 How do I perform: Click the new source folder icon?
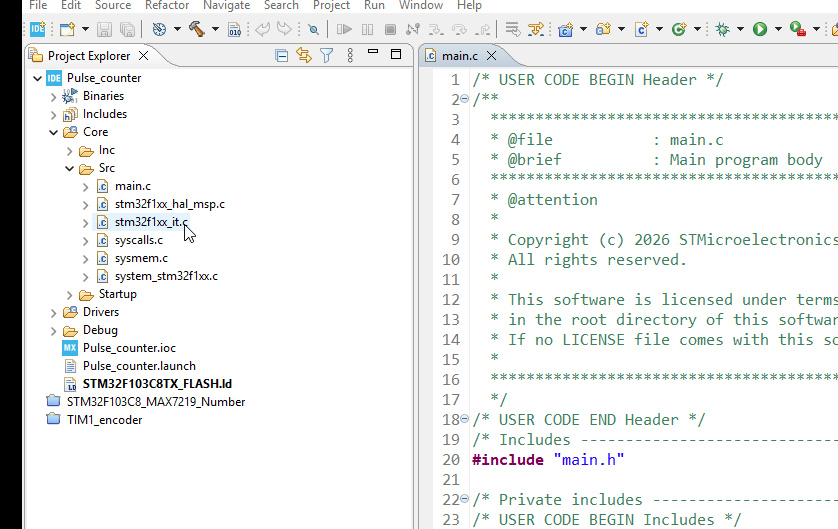click(603, 29)
